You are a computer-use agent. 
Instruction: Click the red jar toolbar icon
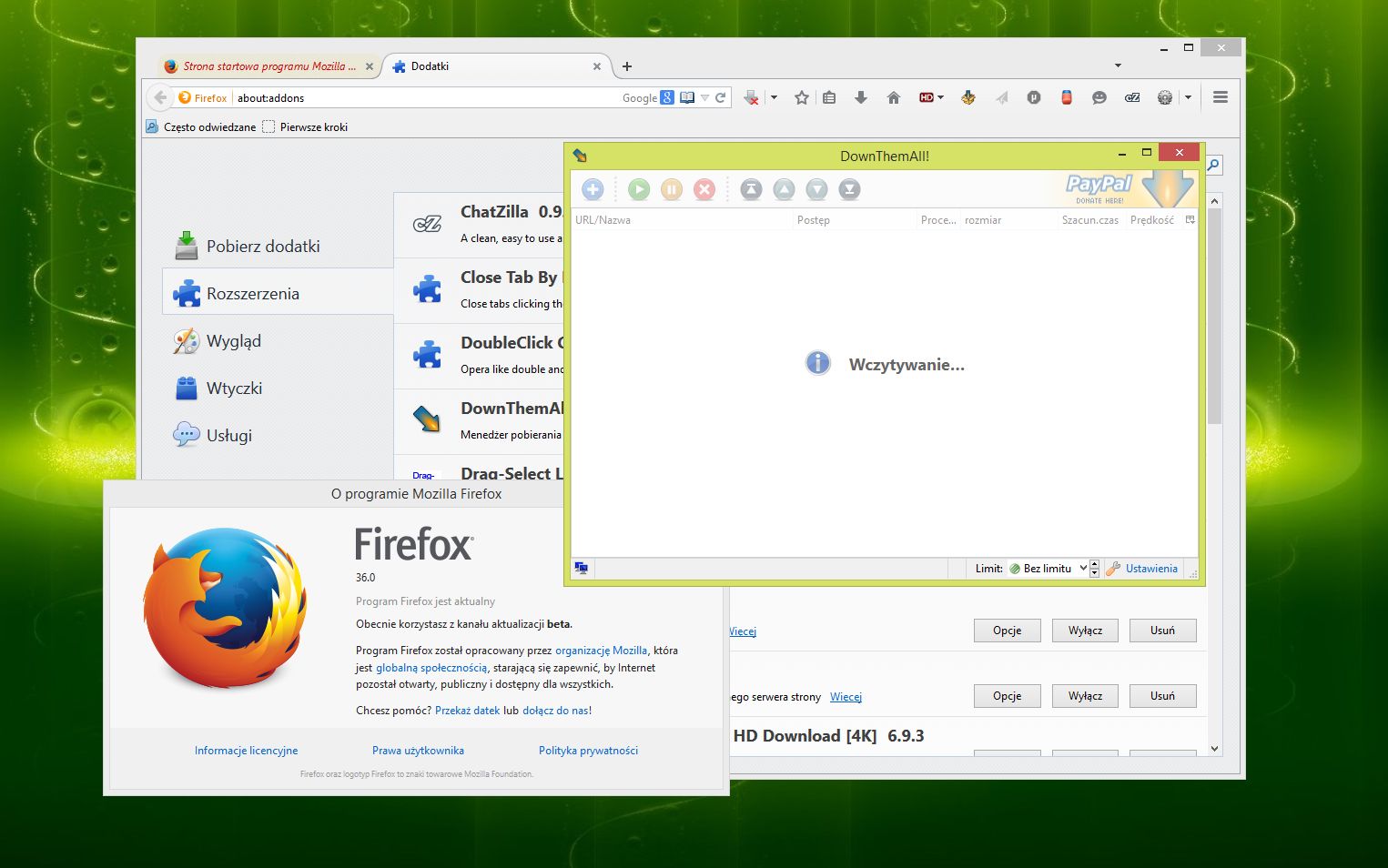pyautogui.click(x=1067, y=97)
